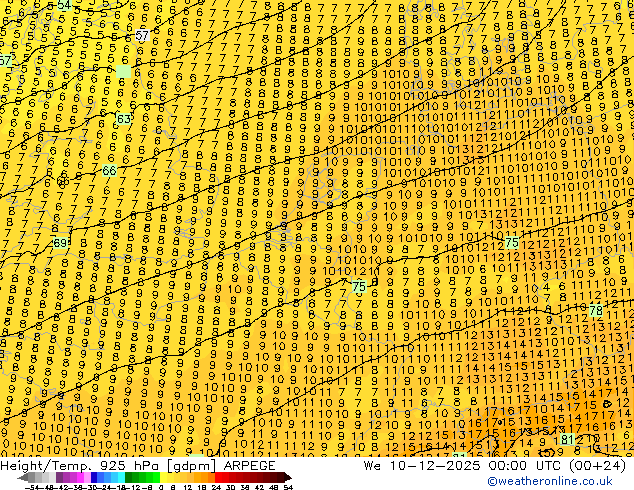Click the gray left arrow end of the color scale
The width and height of the screenshot is (634, 490).
tap(22, 477)
